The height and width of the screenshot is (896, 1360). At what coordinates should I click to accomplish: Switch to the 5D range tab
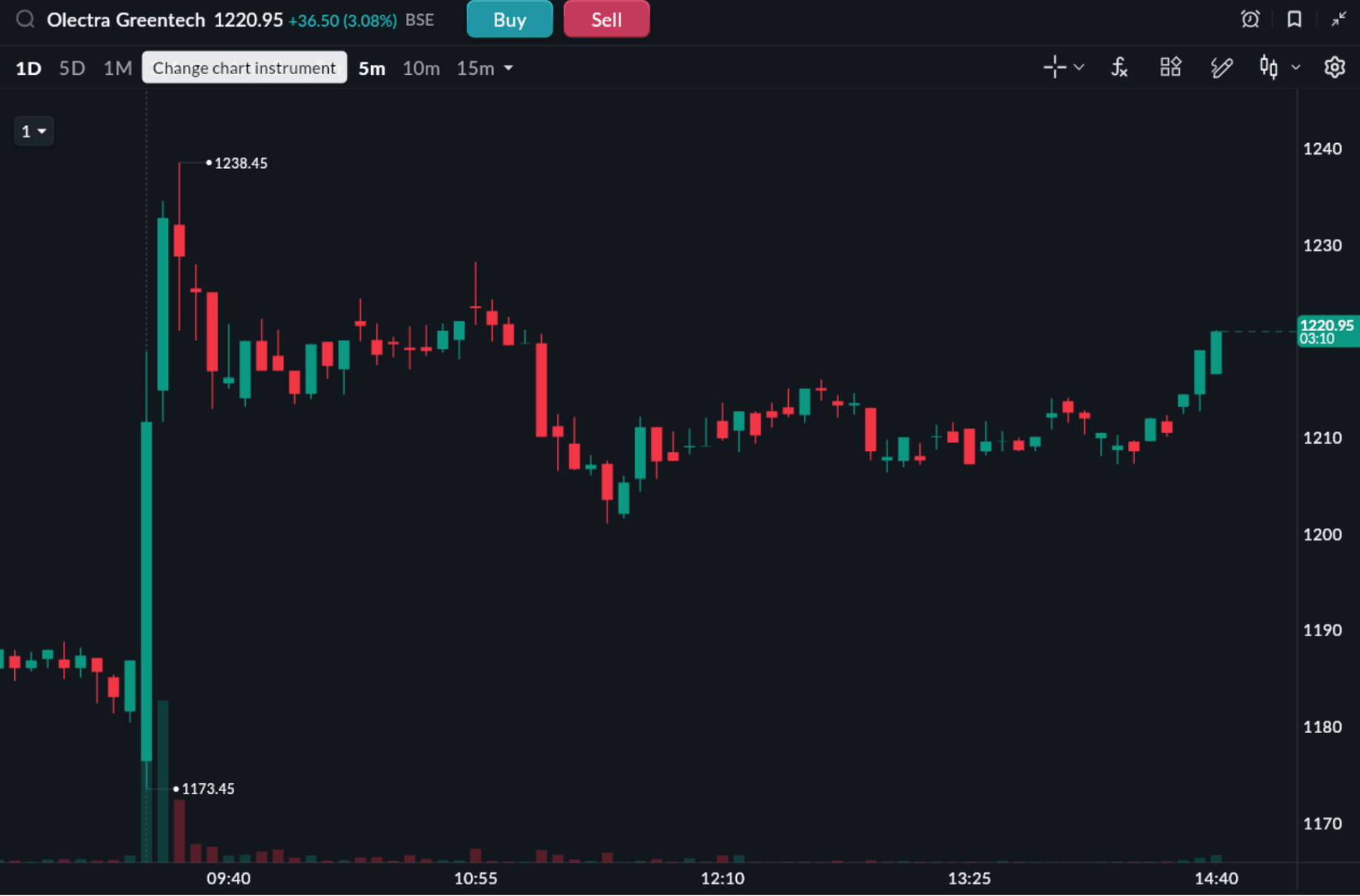point(72,68)
